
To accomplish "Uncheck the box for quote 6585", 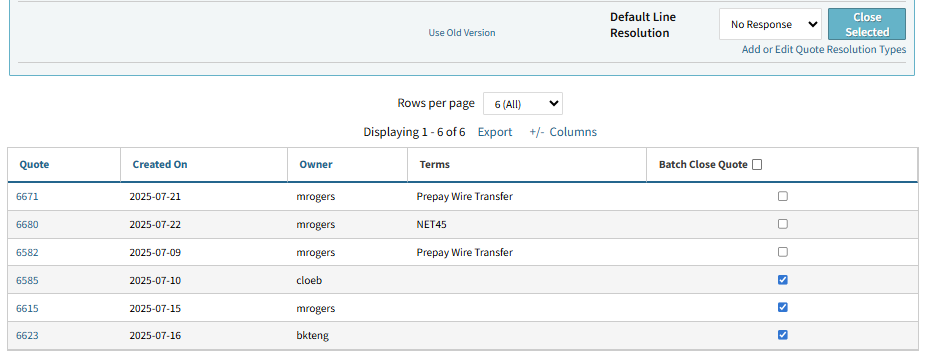I will point(782,280).
